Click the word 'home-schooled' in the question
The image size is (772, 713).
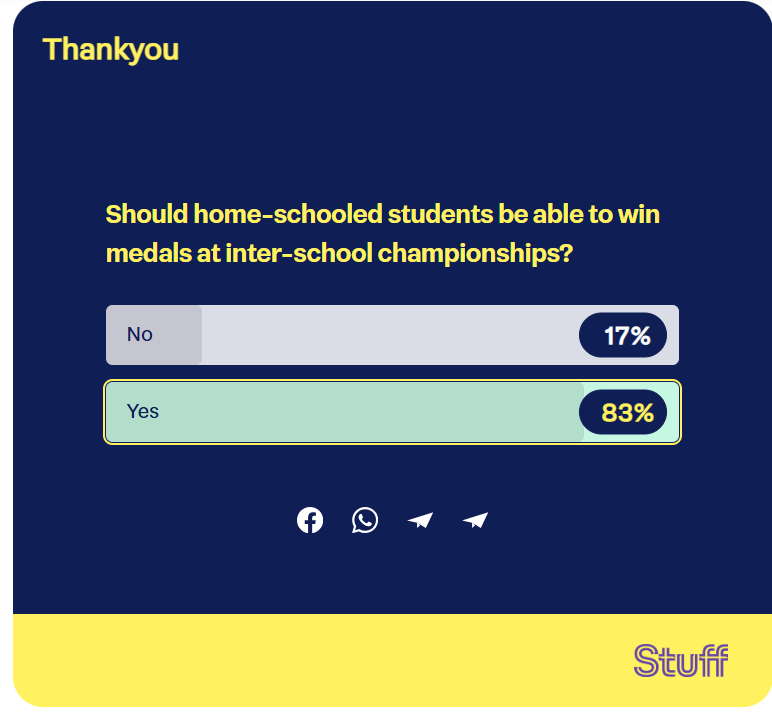[x=288, y=214]
